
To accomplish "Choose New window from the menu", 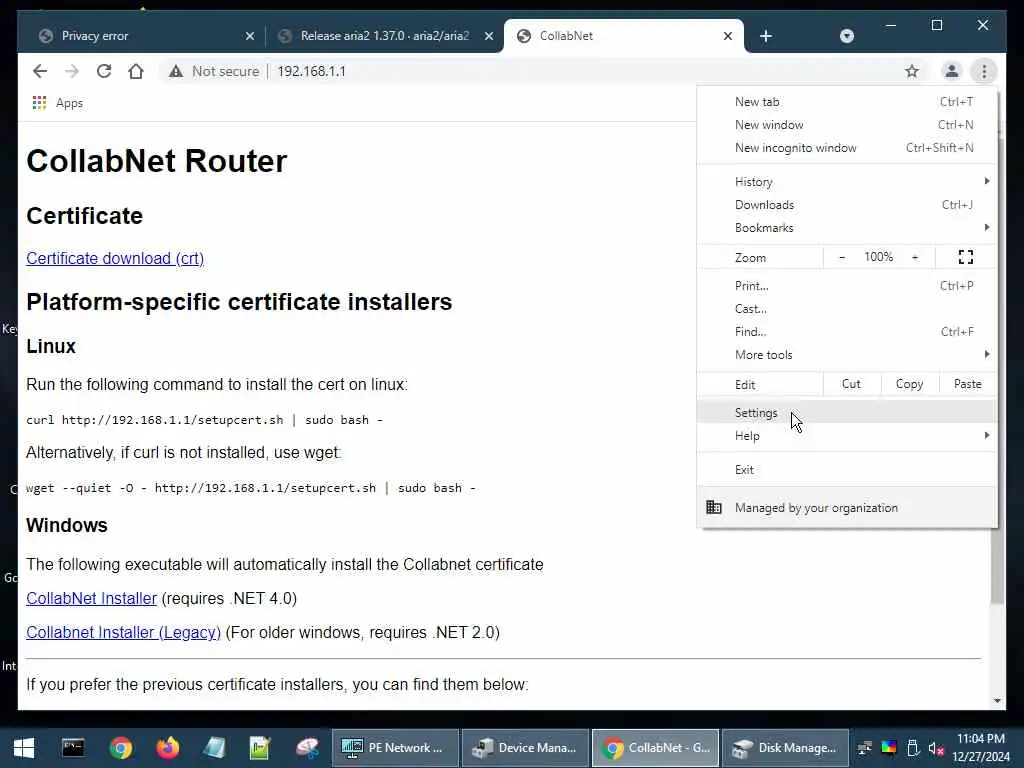I will pyautogui.click(x=847, y=125).
